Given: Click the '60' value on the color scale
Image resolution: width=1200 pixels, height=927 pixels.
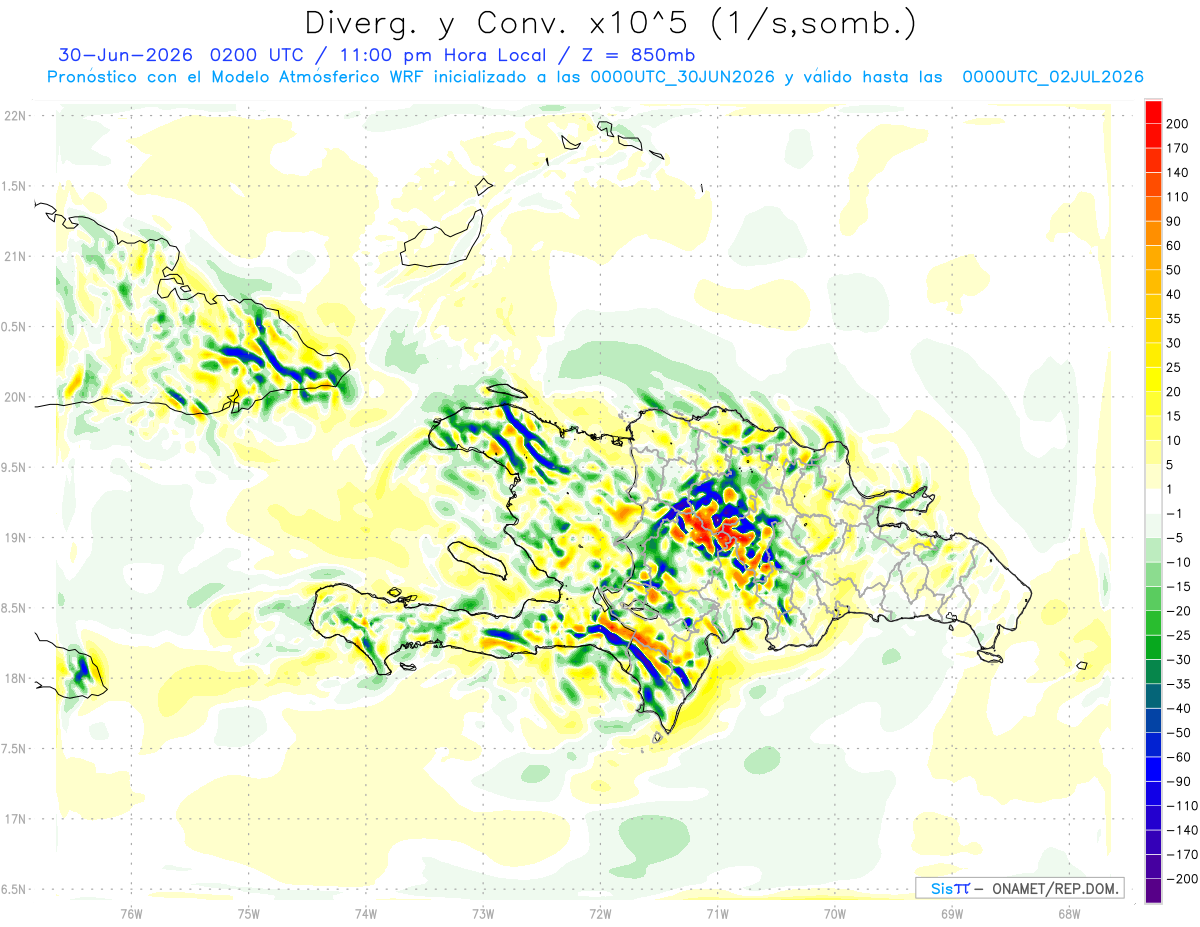Looking at the screenshot, I should pos(1174,246).
